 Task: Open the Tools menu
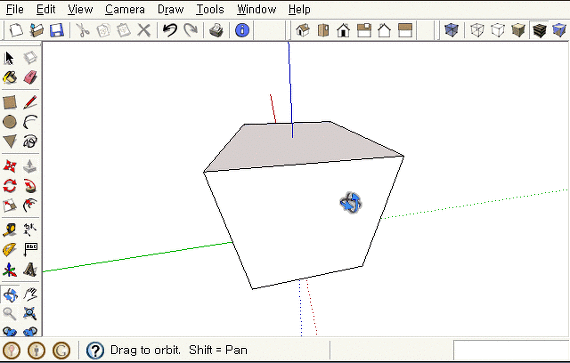coord(210,9)
